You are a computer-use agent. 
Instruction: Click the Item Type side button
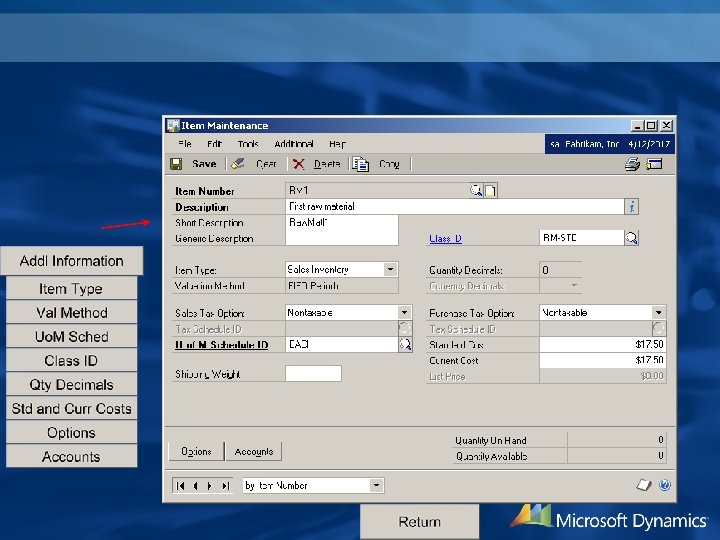point(71,288)
